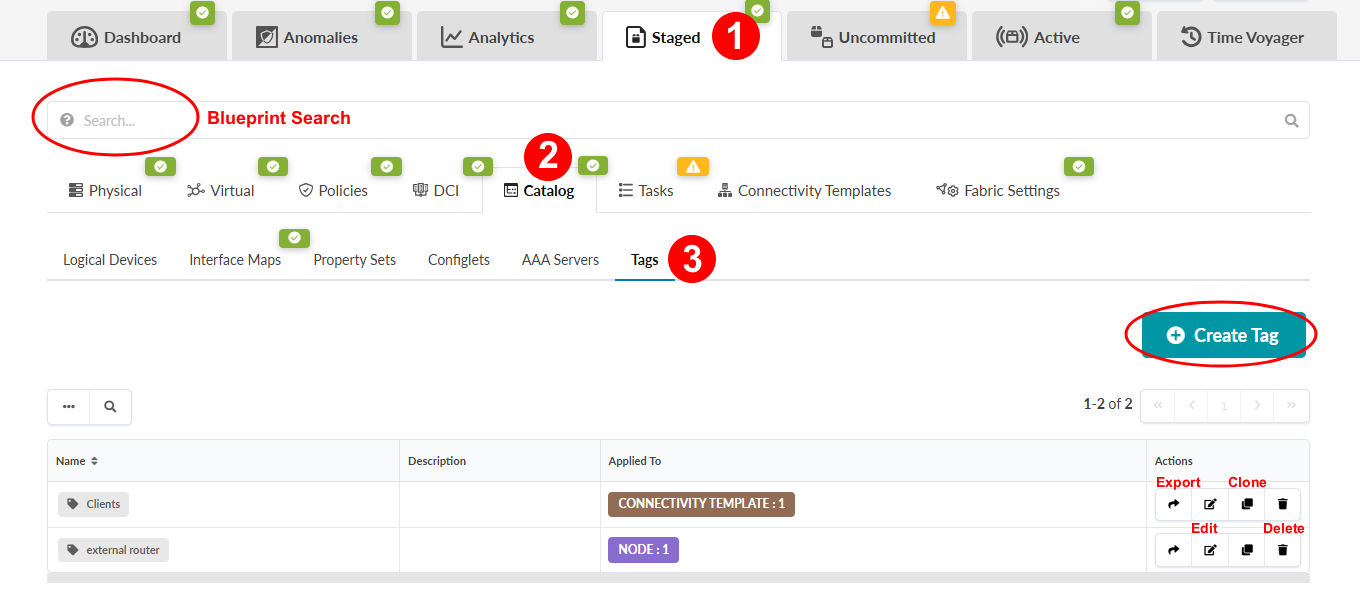1360x593 pixels.
Task: Go to first page of tags
Action: coord(1157,405)
